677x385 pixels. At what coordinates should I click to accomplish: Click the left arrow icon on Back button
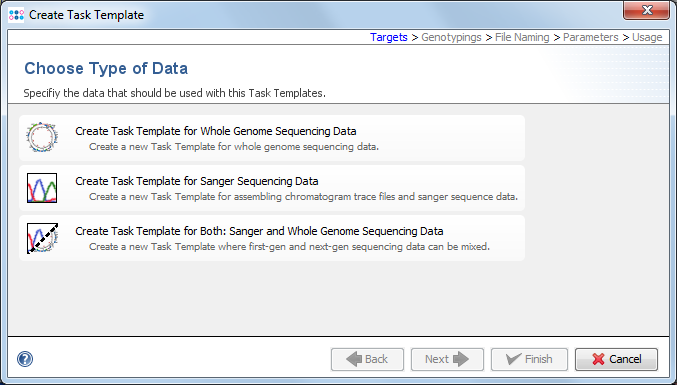(354, 359)
